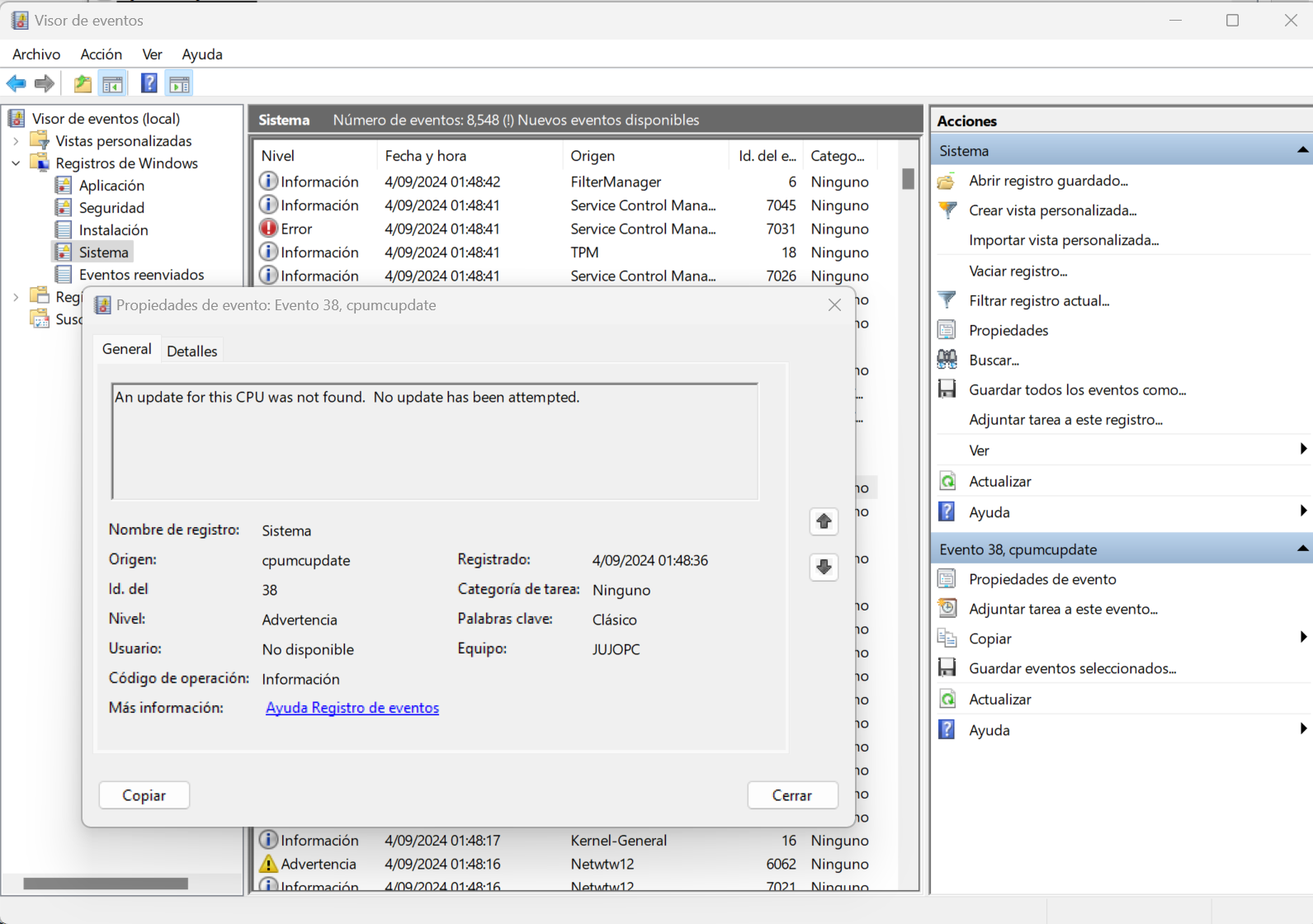Click Crear vista personalizada funnel icon
This screenshot has height=924, width=1313.
947,210
